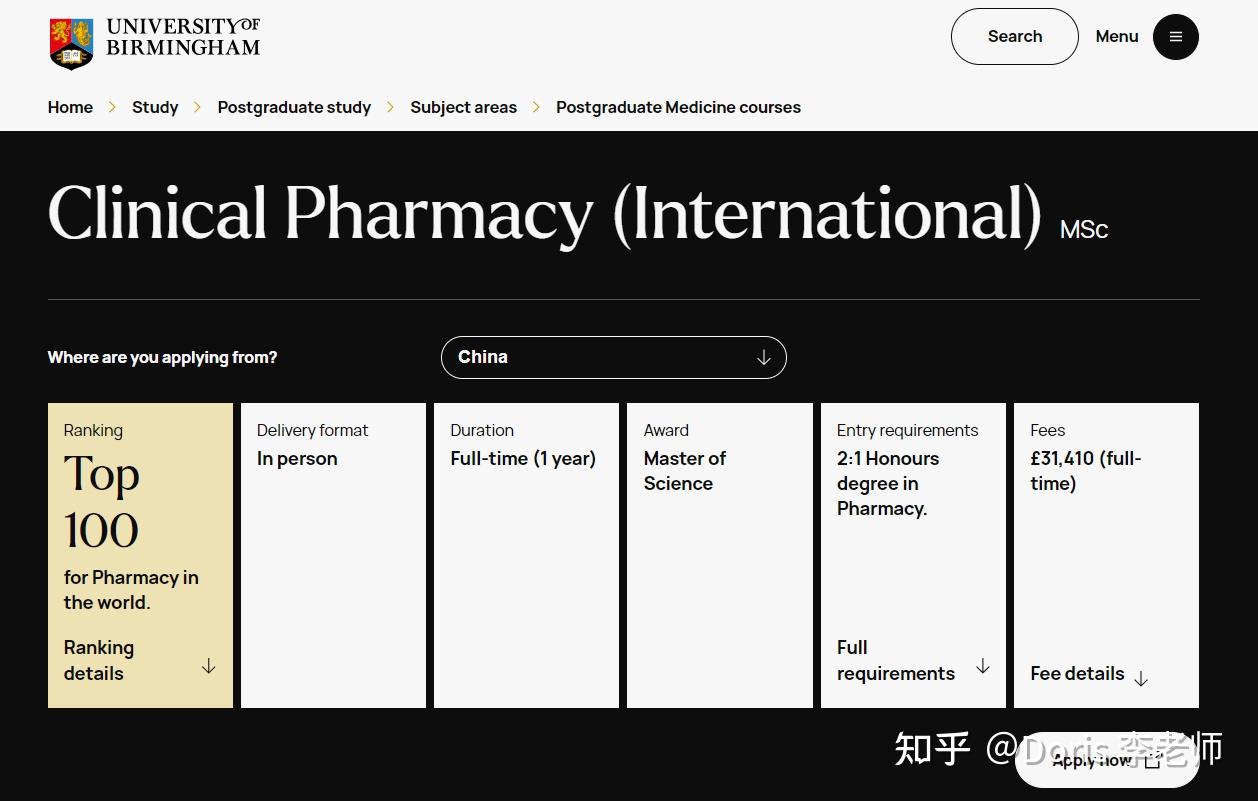Expand the Fee details section
This screenshot has height=801, width=1258.
1077,673
